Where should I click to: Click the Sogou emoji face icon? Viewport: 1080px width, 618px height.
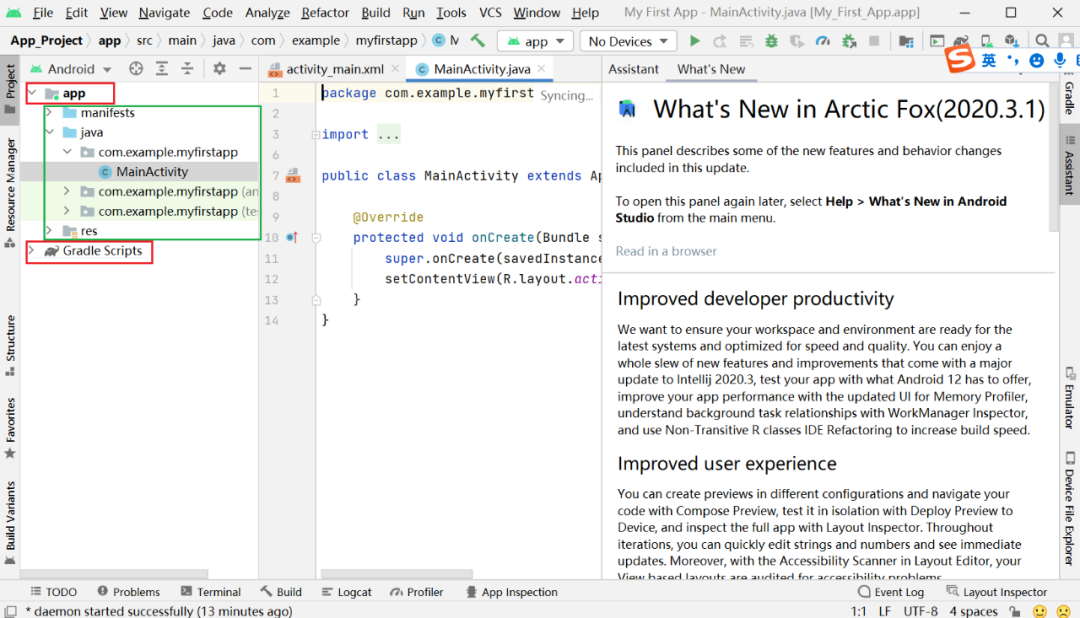pos(1037,61)
